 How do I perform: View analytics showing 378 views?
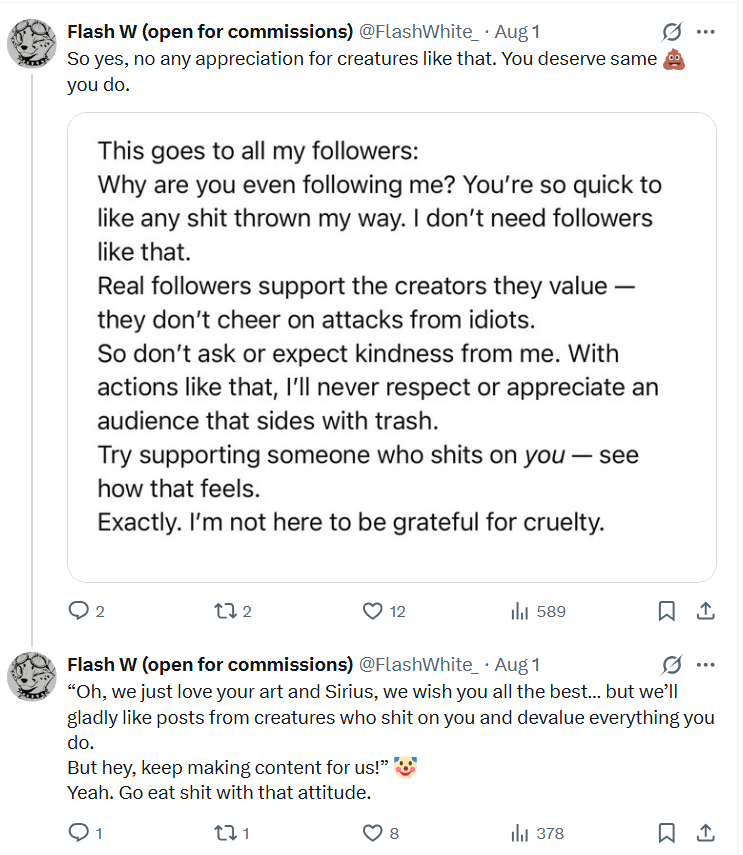tap(520, 832)
